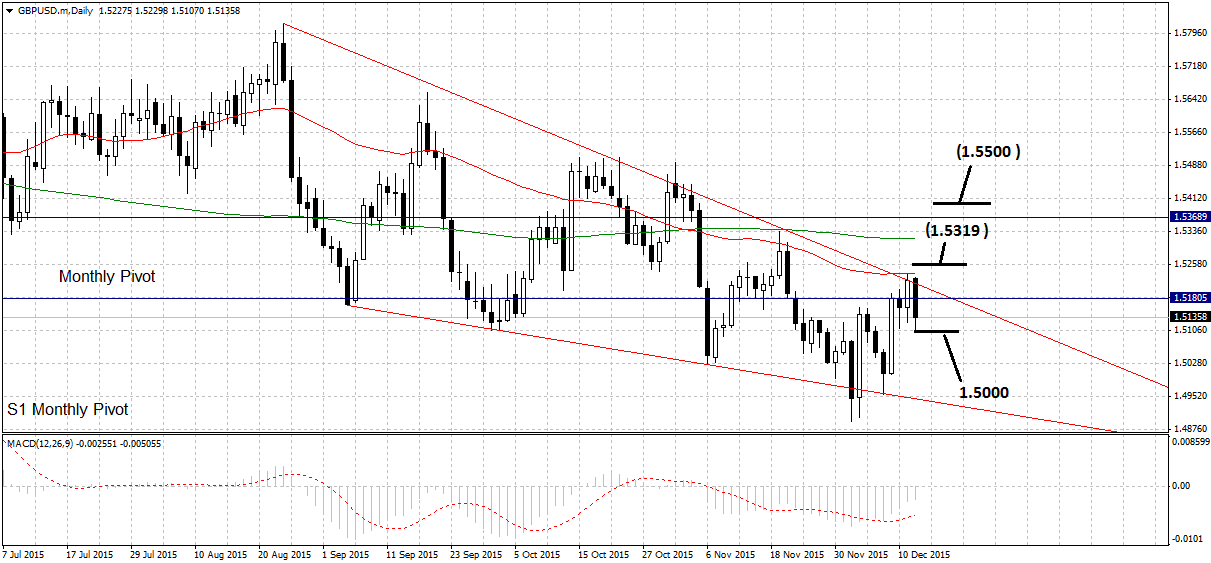1211x563 pixels.
Task: Click the (1.5500) resistance annotation
Action: point(988,152)
